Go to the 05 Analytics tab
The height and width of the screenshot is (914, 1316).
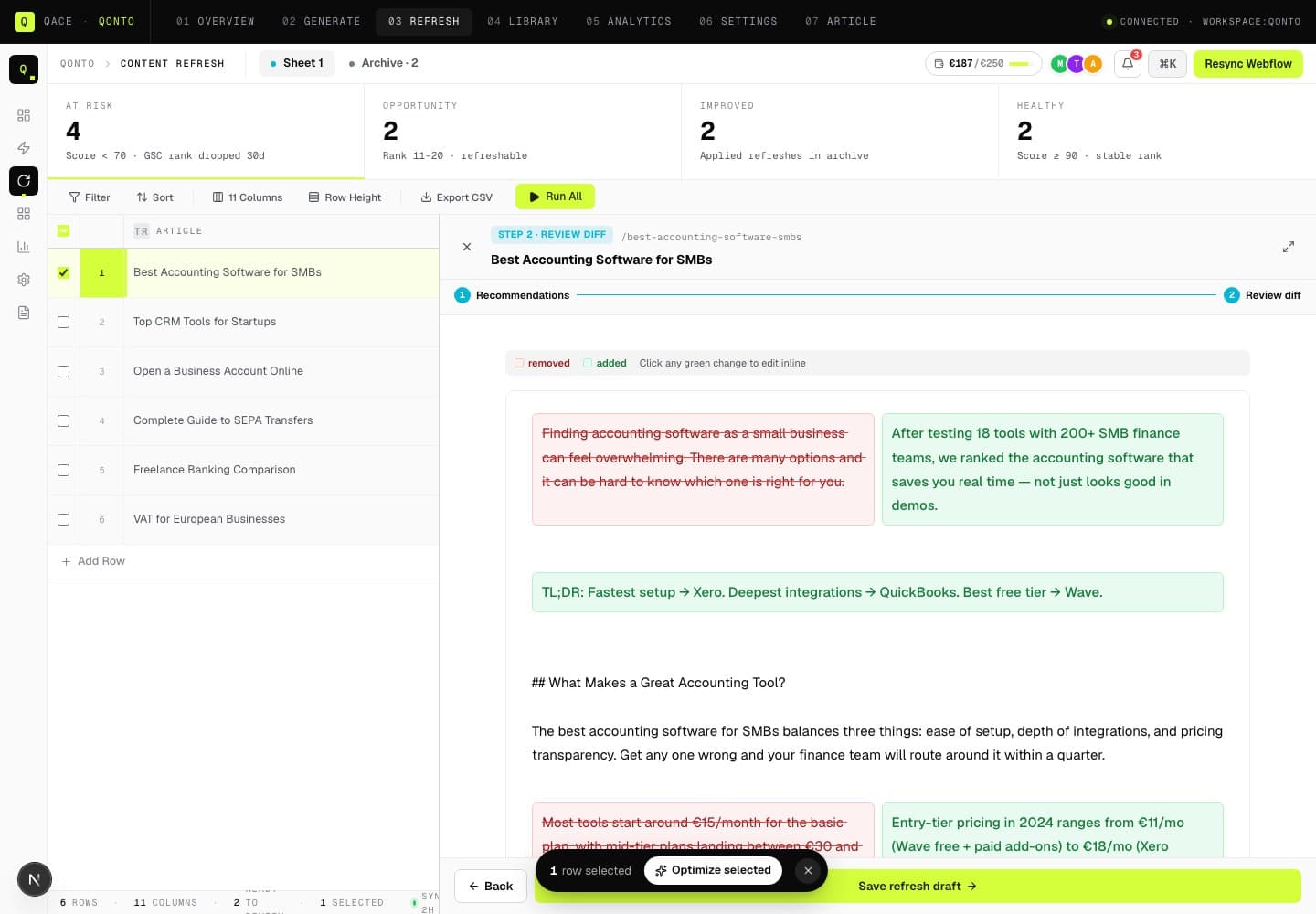629,21
